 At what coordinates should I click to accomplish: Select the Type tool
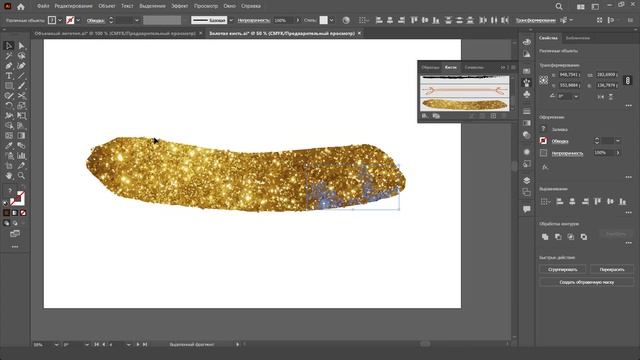click(9, 76)
